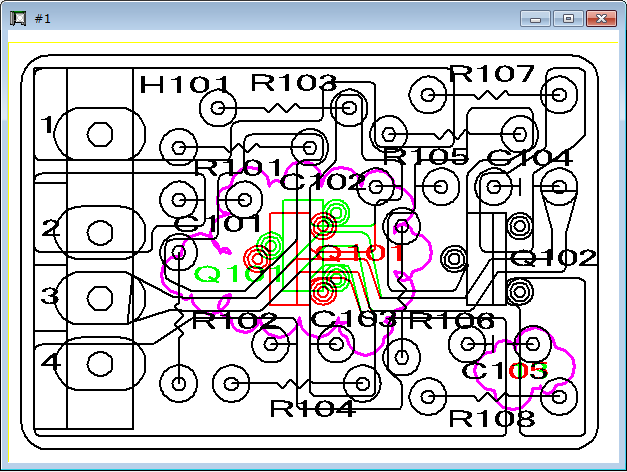Click the R105 resistor label

[425, 156]
